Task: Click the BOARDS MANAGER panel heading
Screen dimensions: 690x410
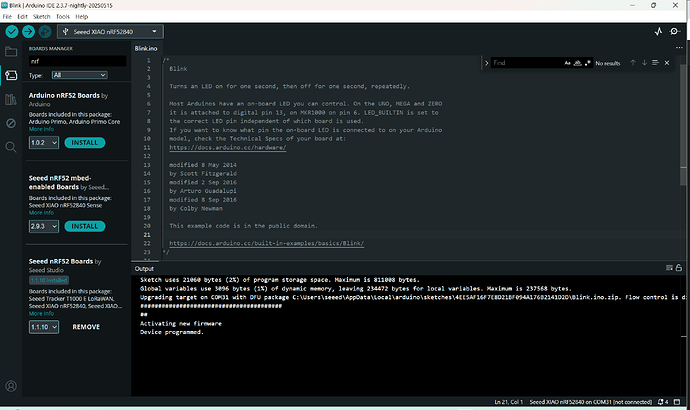Action: coord(51,49)
